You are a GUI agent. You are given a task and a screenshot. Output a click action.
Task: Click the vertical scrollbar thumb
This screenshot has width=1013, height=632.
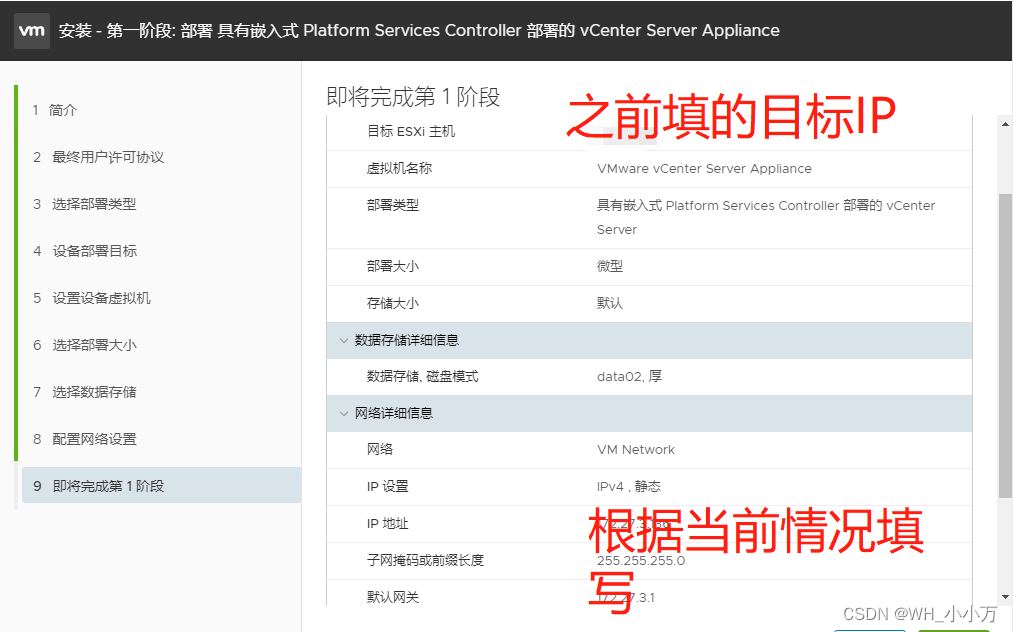tap(1005, 346)
